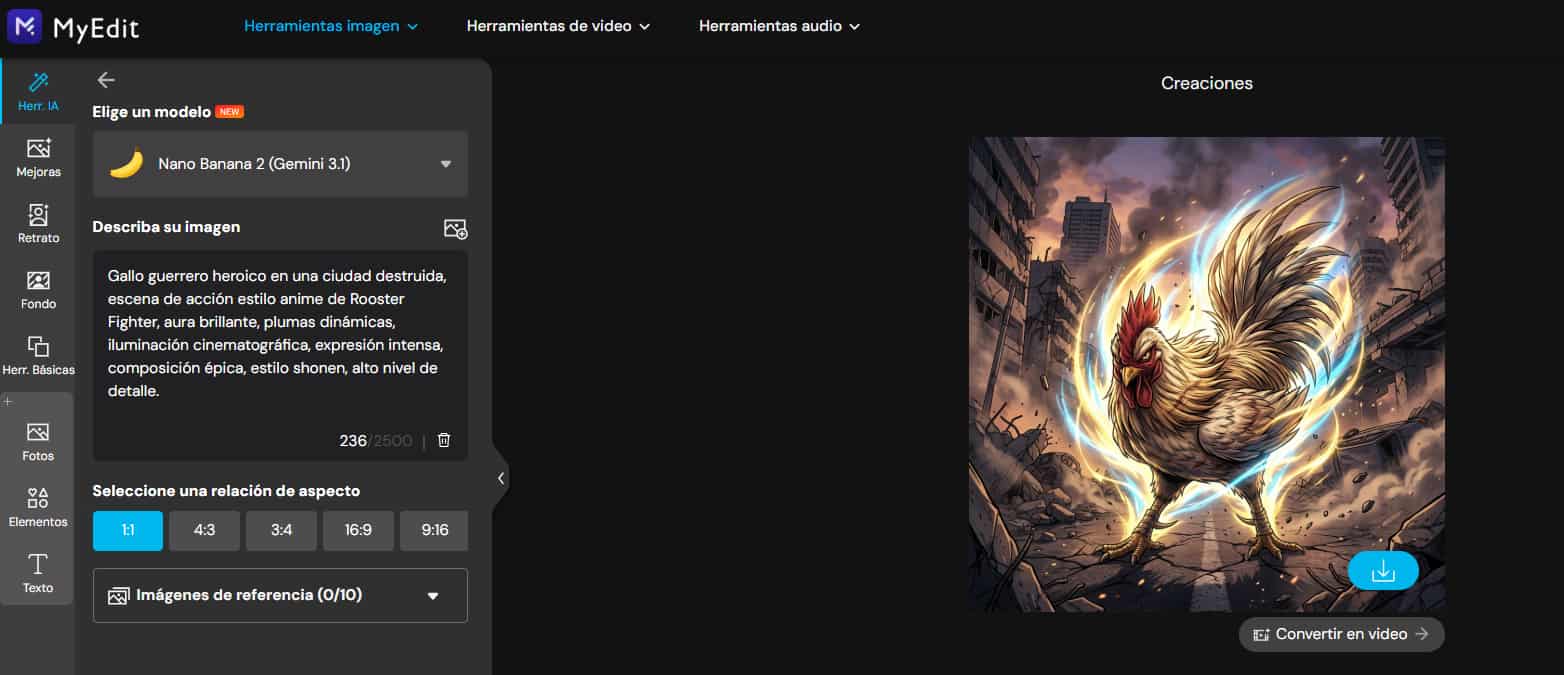Click the small plus icon above Fotos
Image resolution: width=1564 pixels, height=675 pixels.
8,401
